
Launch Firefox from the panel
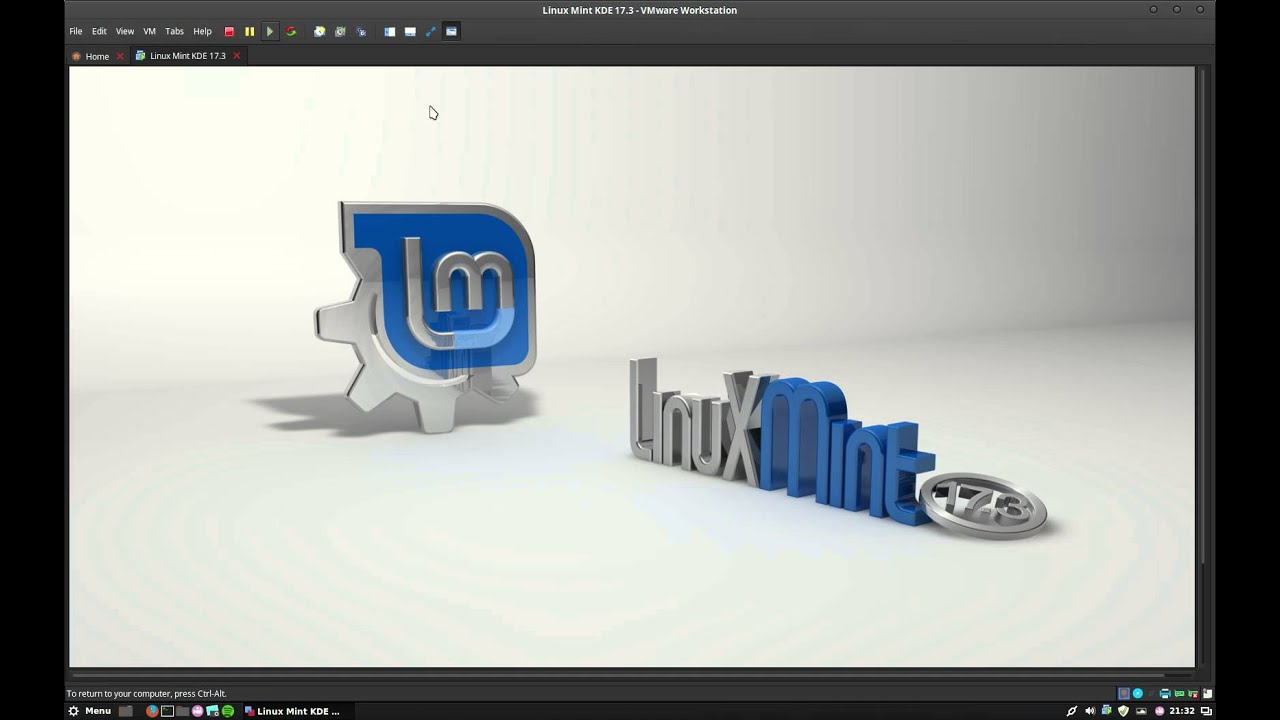click(x=152, y=711)
